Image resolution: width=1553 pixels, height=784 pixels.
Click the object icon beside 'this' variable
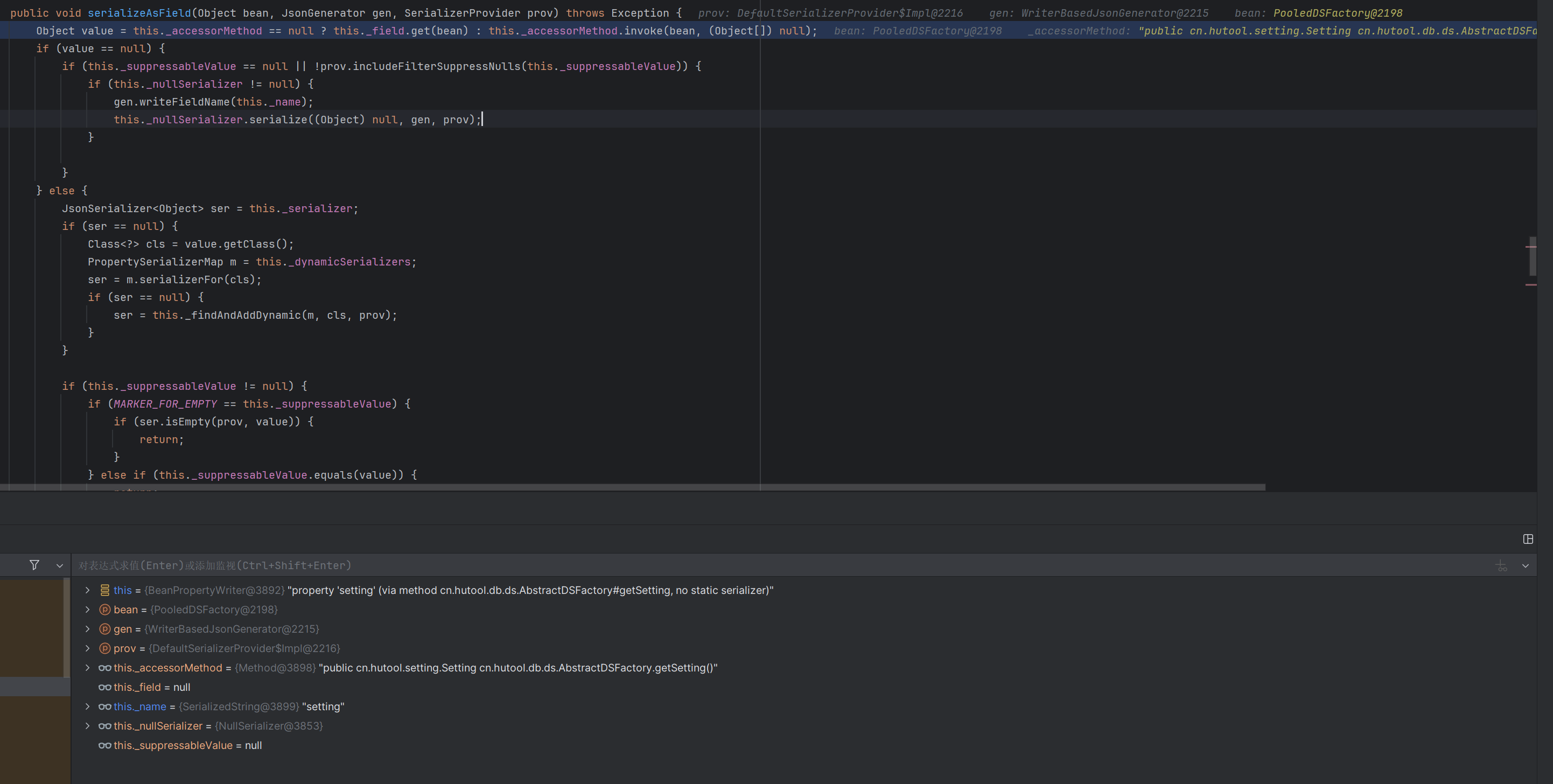click(x=105, y=591)
